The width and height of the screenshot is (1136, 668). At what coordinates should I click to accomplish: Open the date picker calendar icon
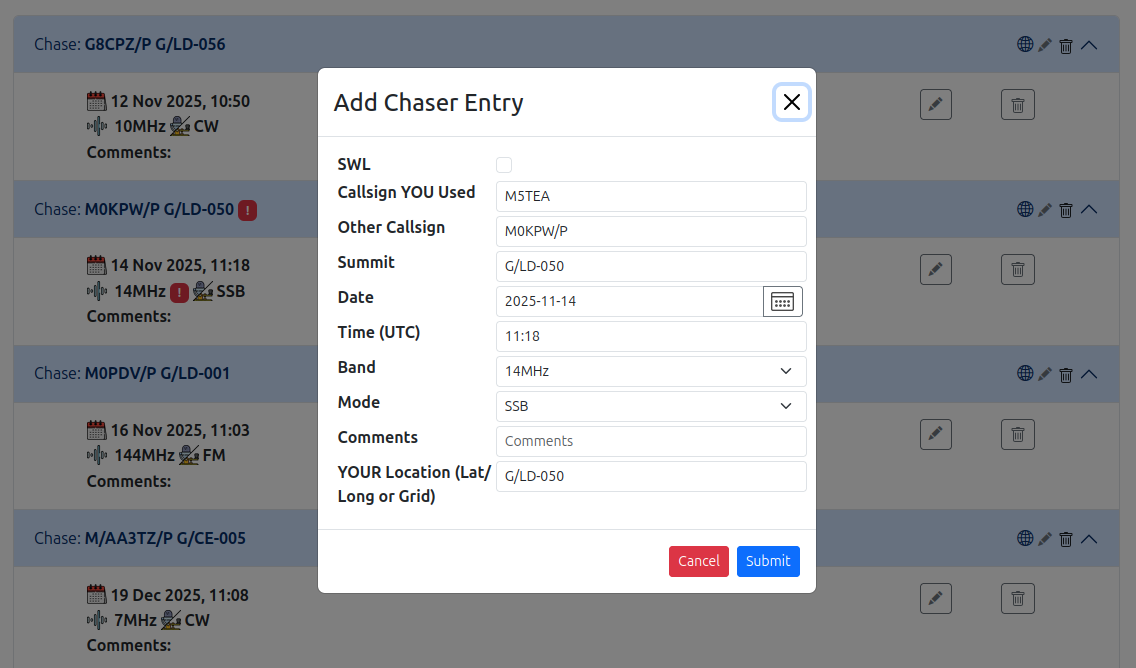(782, 301)
